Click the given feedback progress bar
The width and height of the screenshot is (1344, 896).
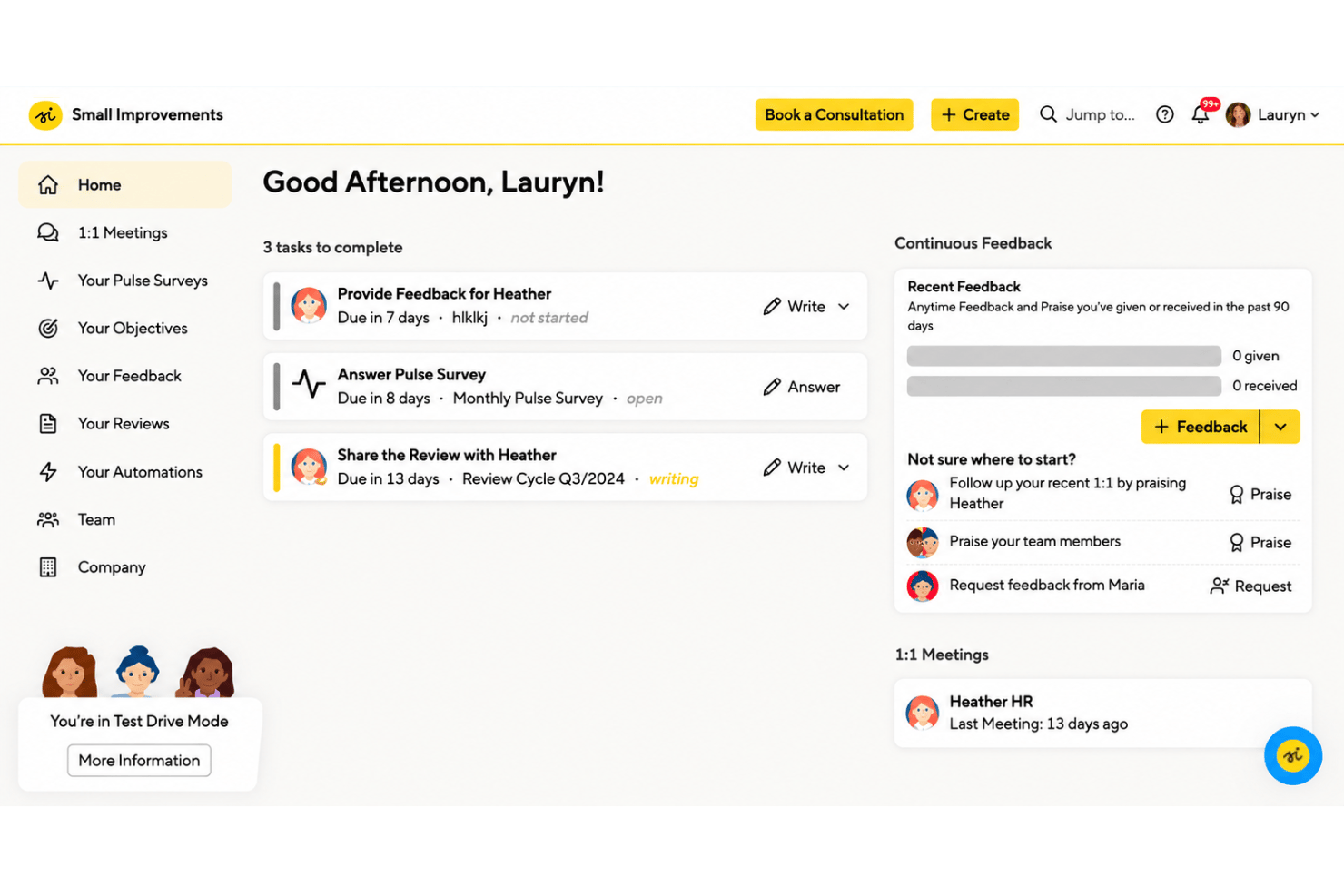(1064, 356)
